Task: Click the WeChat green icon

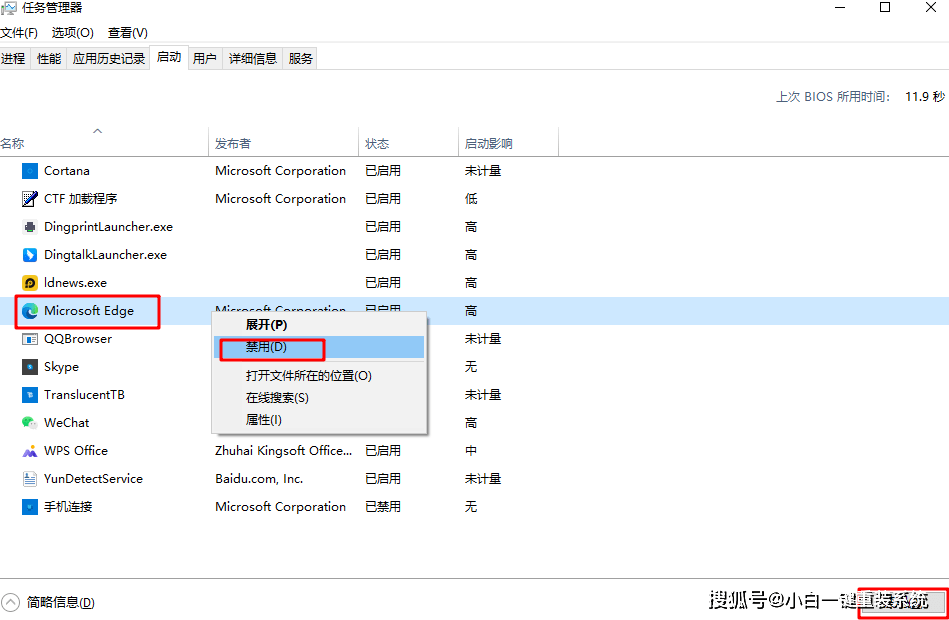Action: click(30, 423)
